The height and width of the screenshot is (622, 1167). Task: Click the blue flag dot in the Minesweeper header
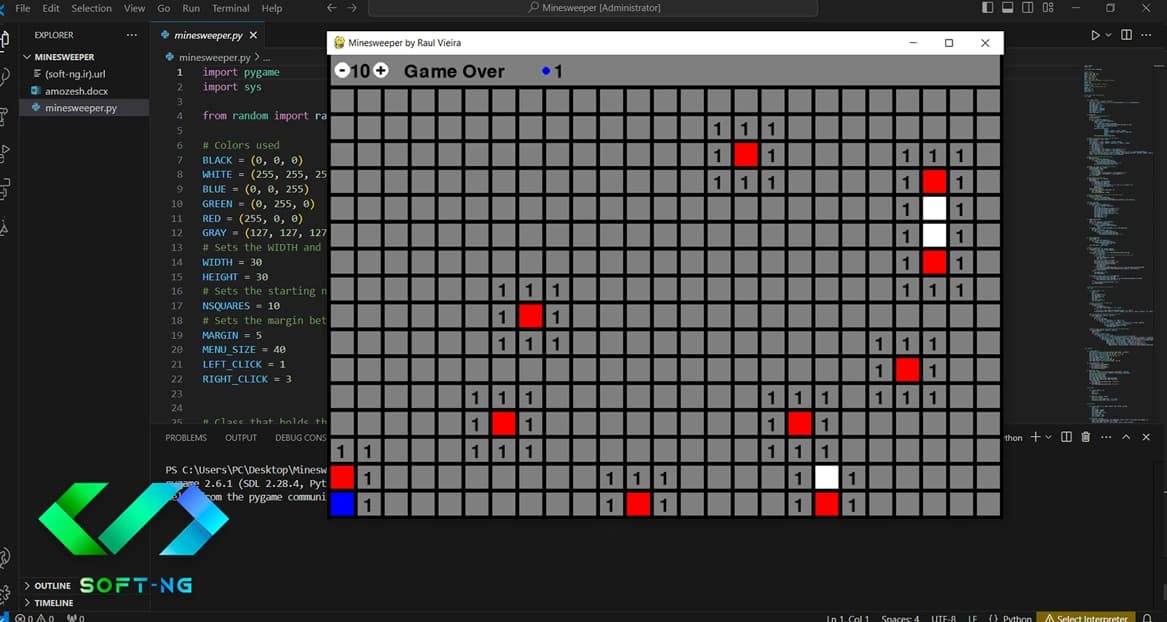click(546, 71)
